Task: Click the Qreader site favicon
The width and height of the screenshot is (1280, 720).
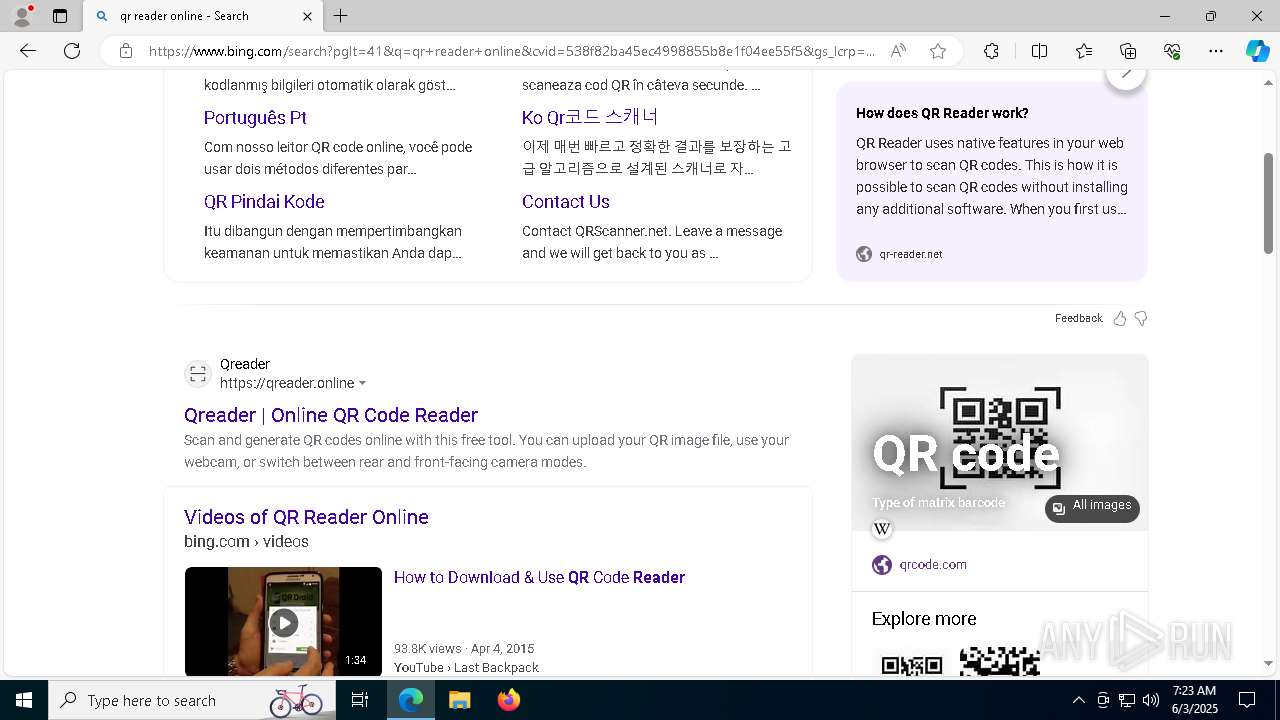Action: click(198, 374)
